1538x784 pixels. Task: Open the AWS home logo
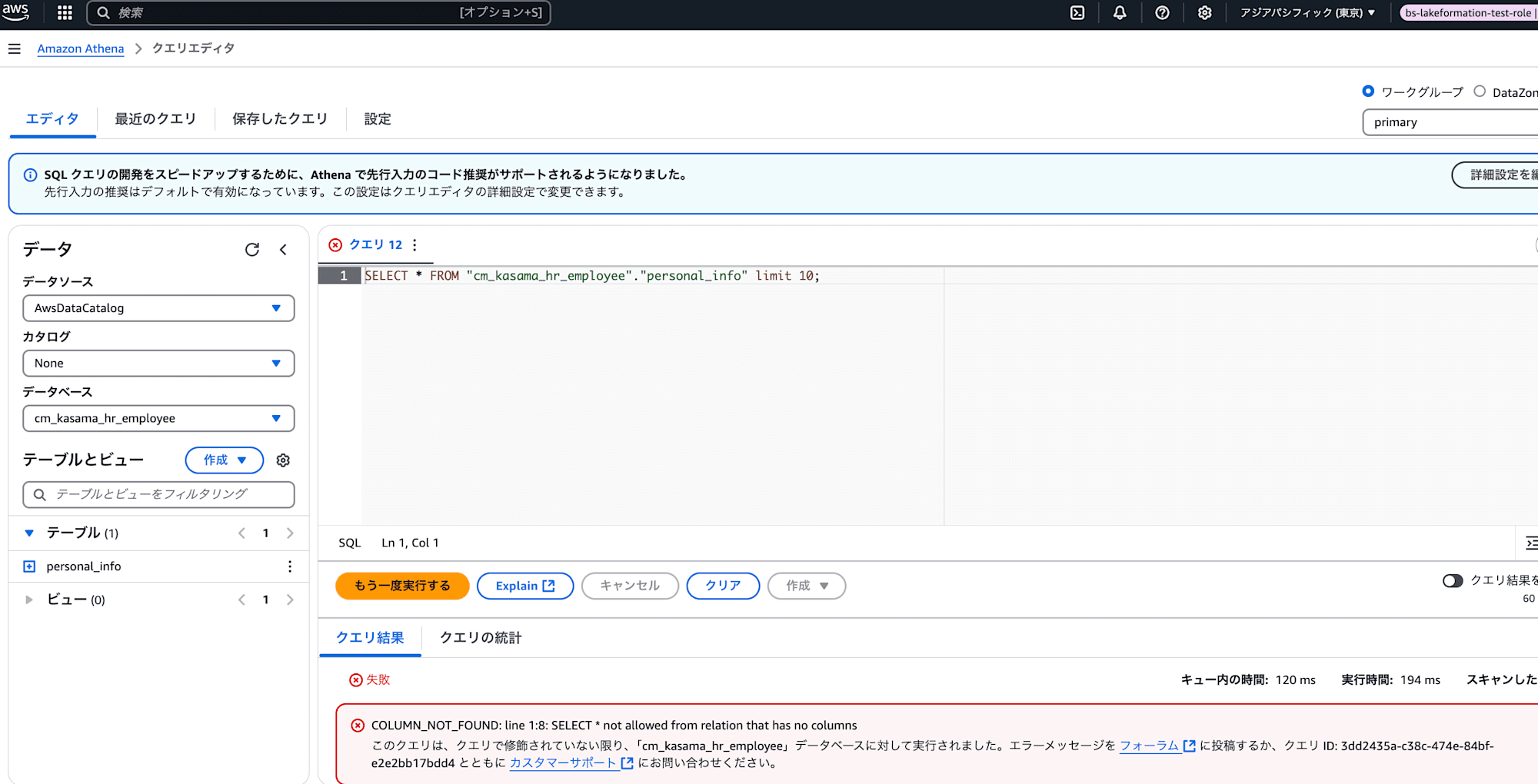pyautogui.click(x=15, y=12)
